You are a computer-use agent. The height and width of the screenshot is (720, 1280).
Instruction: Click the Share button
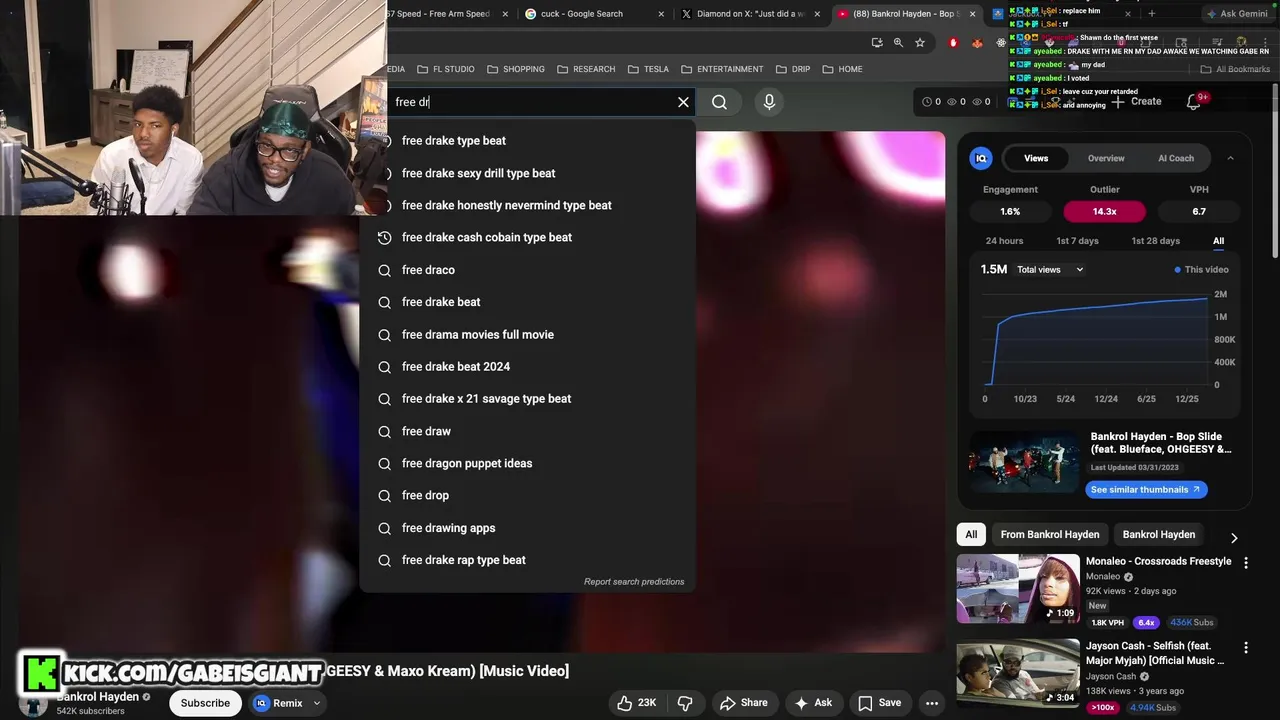click(743, 703)
